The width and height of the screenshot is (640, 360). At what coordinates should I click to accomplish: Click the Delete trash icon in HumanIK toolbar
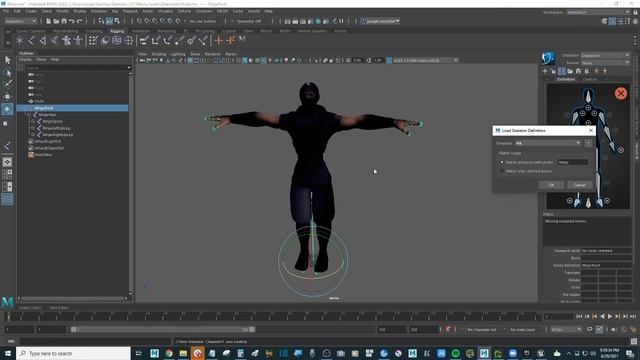[x=587, y=71]
